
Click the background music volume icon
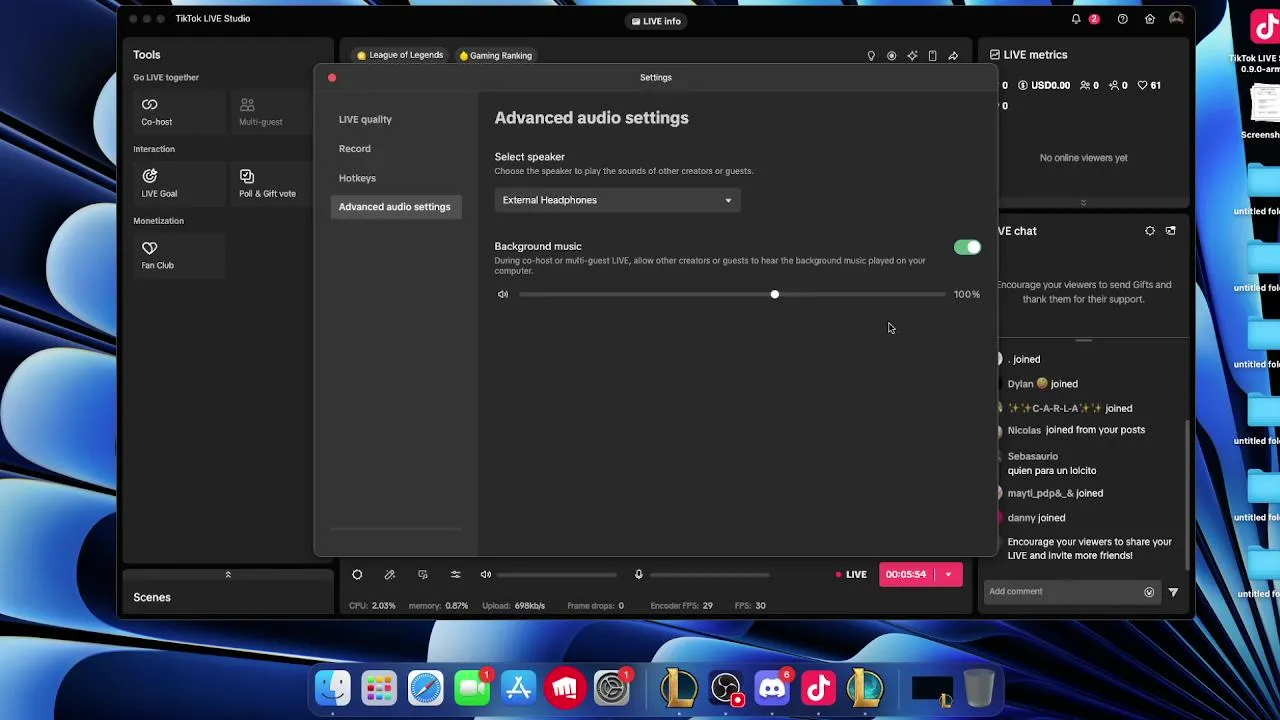pos(503,294)
